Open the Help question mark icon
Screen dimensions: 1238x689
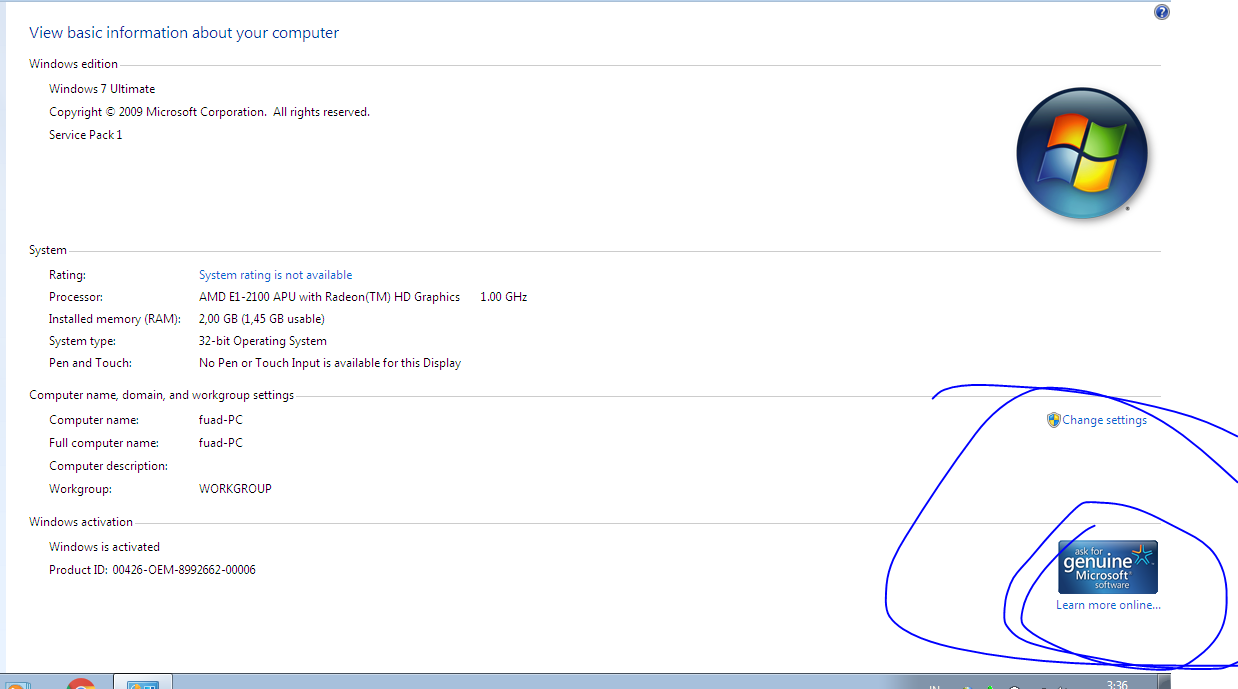tap(1161, 12)
